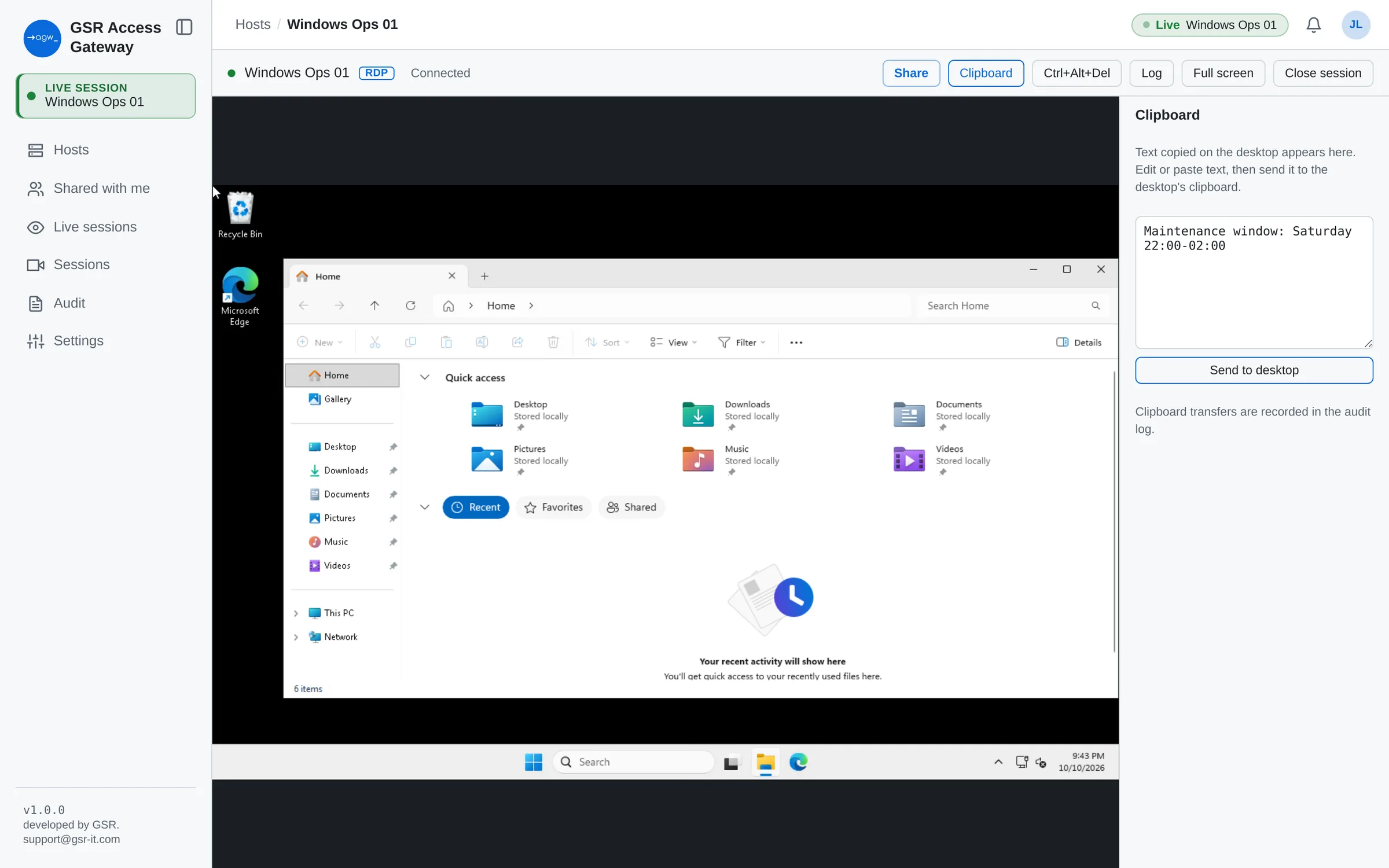
Task: Open Shared with me page
Action: tap(106, 189)
